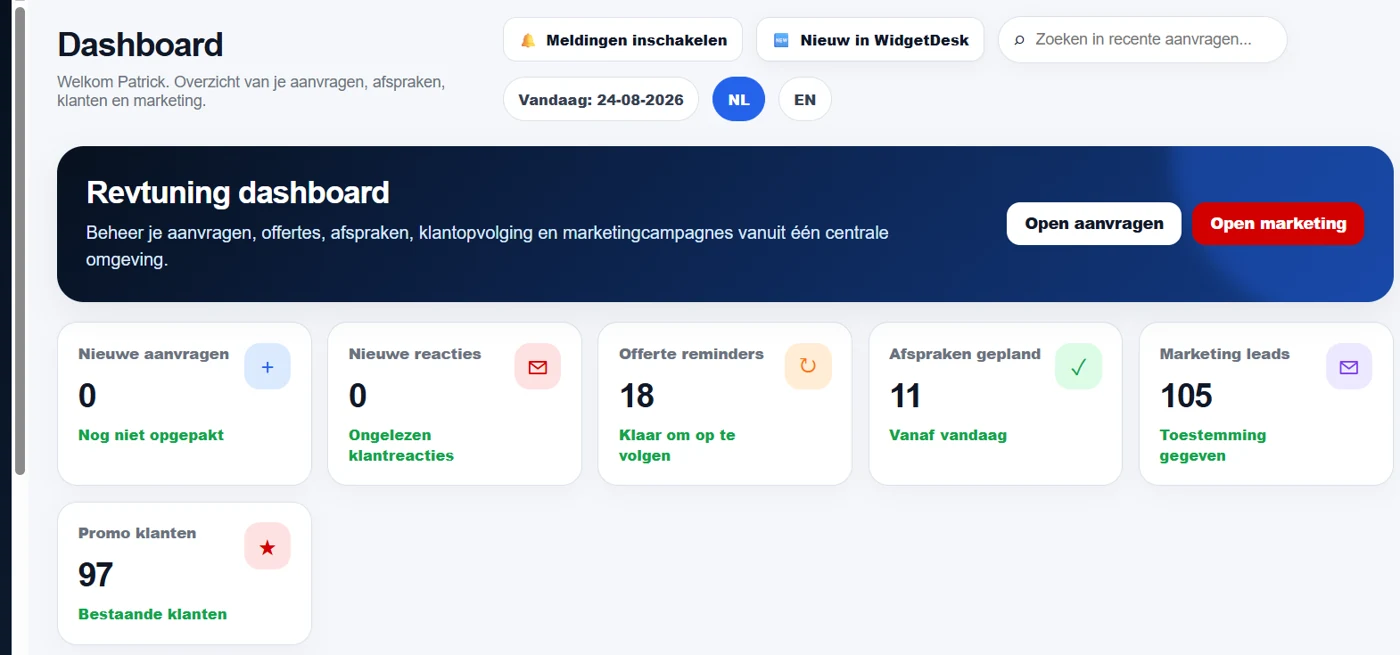Click the Promo klanten card title
This screenshot has height=655, width=1400.
[137, 533]
